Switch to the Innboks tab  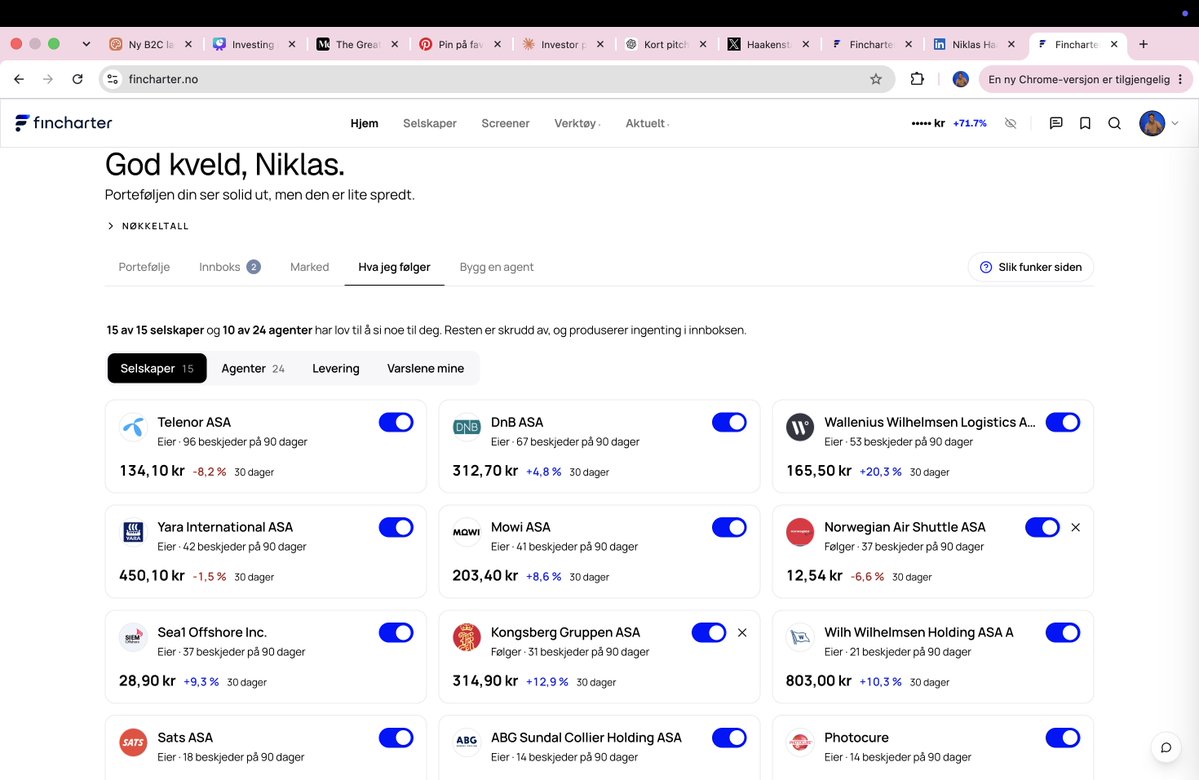point(229,267)
